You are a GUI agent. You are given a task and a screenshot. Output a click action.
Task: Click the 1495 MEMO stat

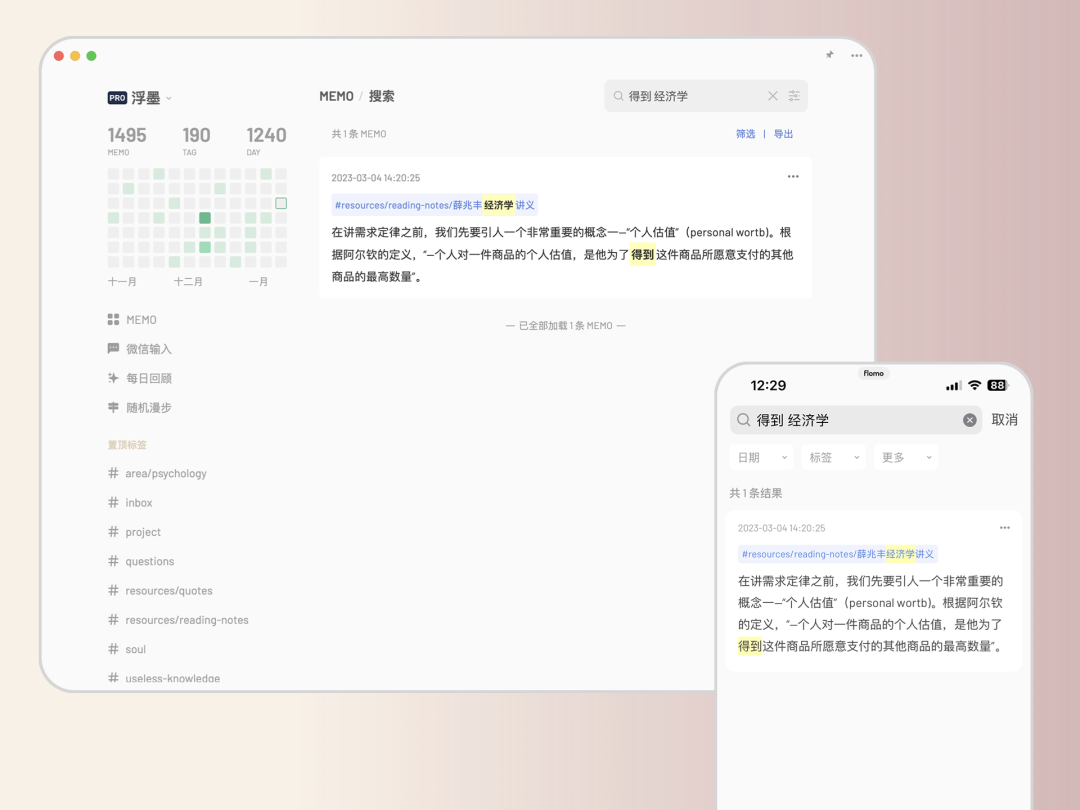tap(127, 141)
